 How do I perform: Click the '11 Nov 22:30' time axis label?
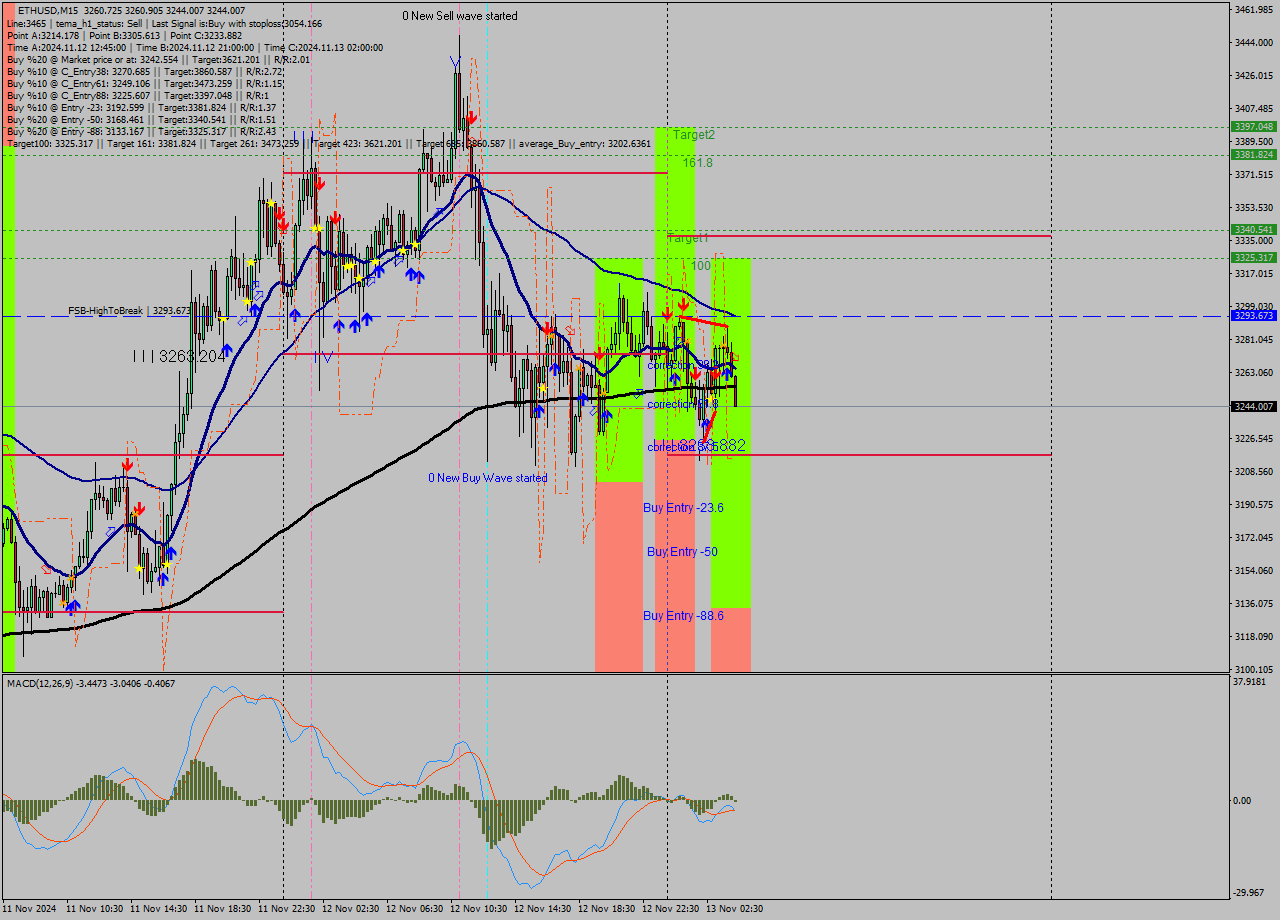click(x=287, y=909)
